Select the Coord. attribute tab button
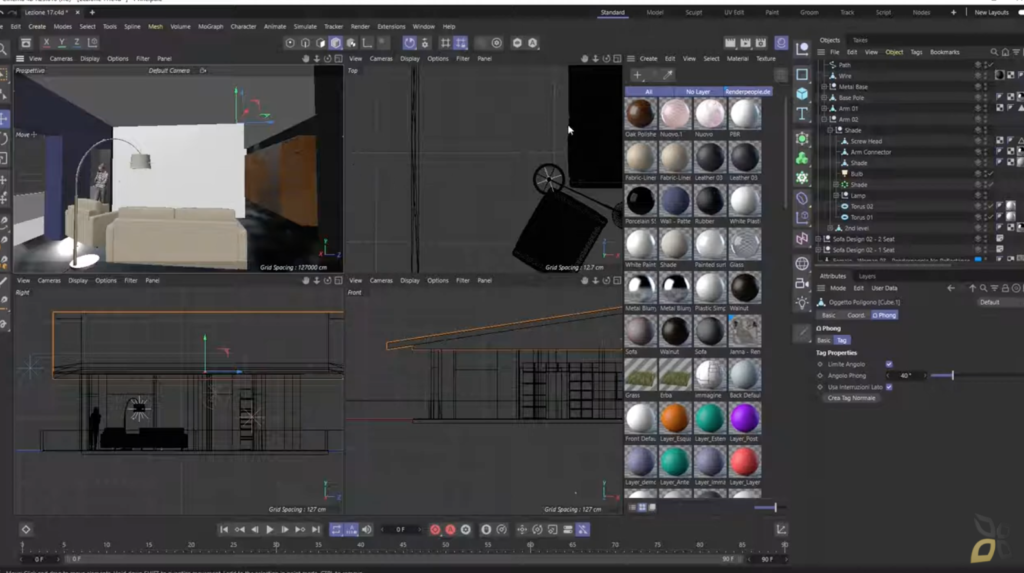Viewport: 1024px width, 573px height. (856, 316)
